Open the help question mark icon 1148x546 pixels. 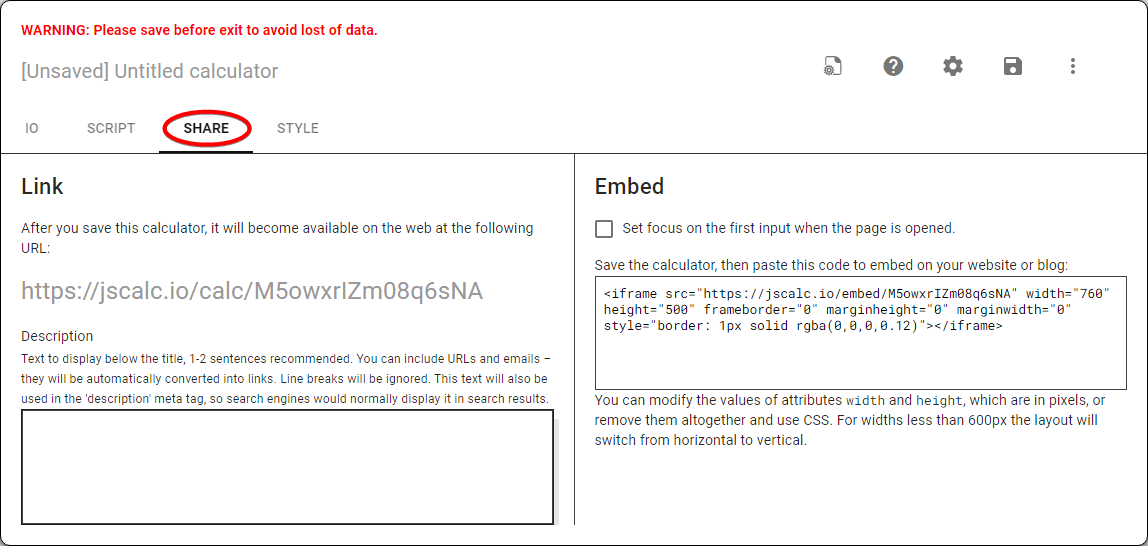892,67
